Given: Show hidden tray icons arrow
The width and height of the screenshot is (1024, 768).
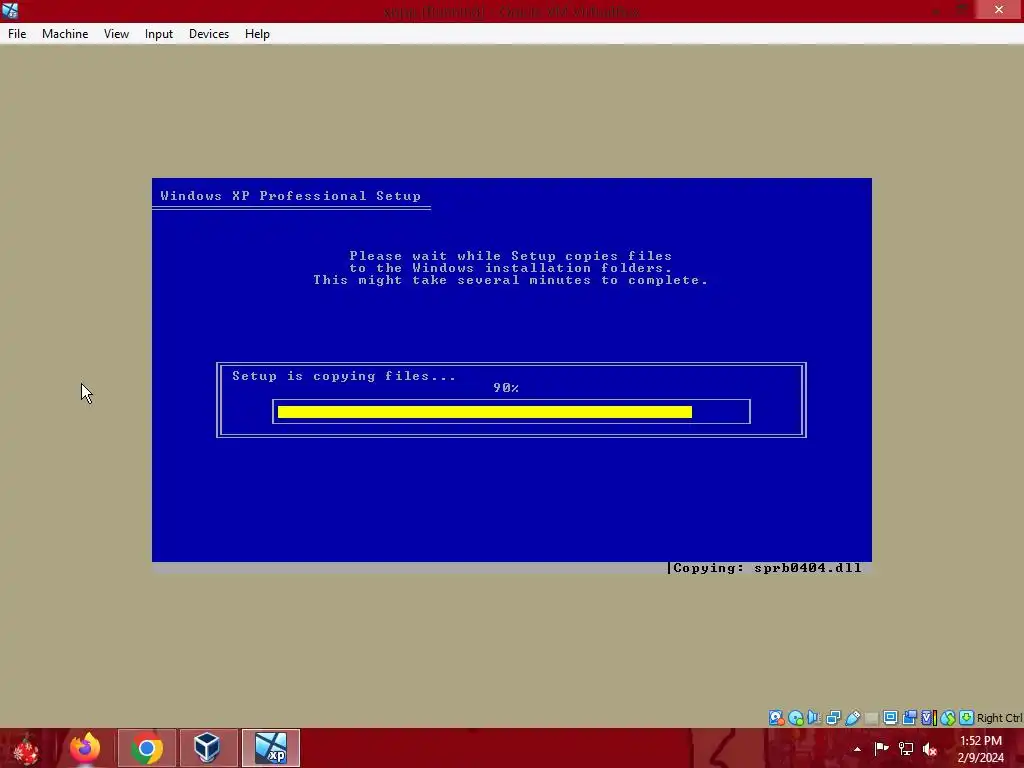Looking at the screenshot, I should coord(857,749).
